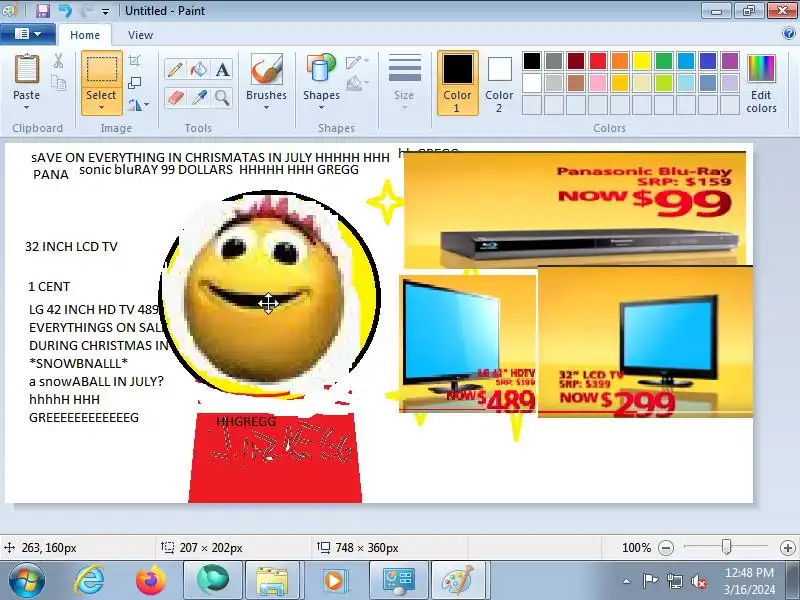Open the shape Outline dropdown
800x600 pixels.
358,62
